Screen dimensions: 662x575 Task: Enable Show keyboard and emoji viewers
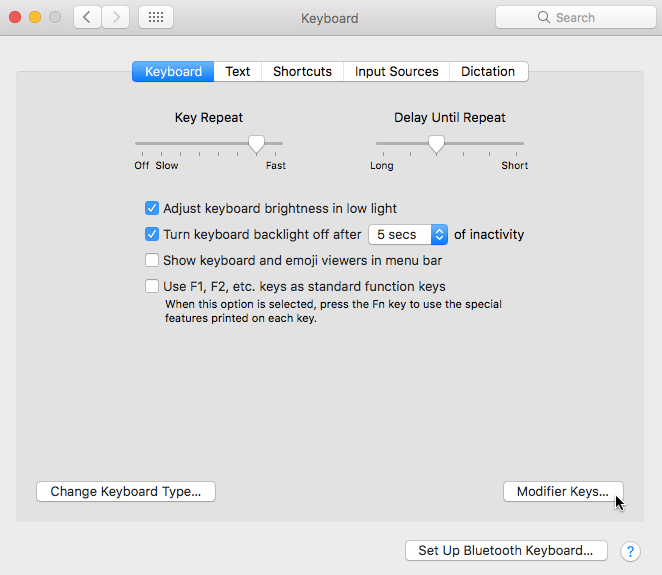[x=152, y=260]
